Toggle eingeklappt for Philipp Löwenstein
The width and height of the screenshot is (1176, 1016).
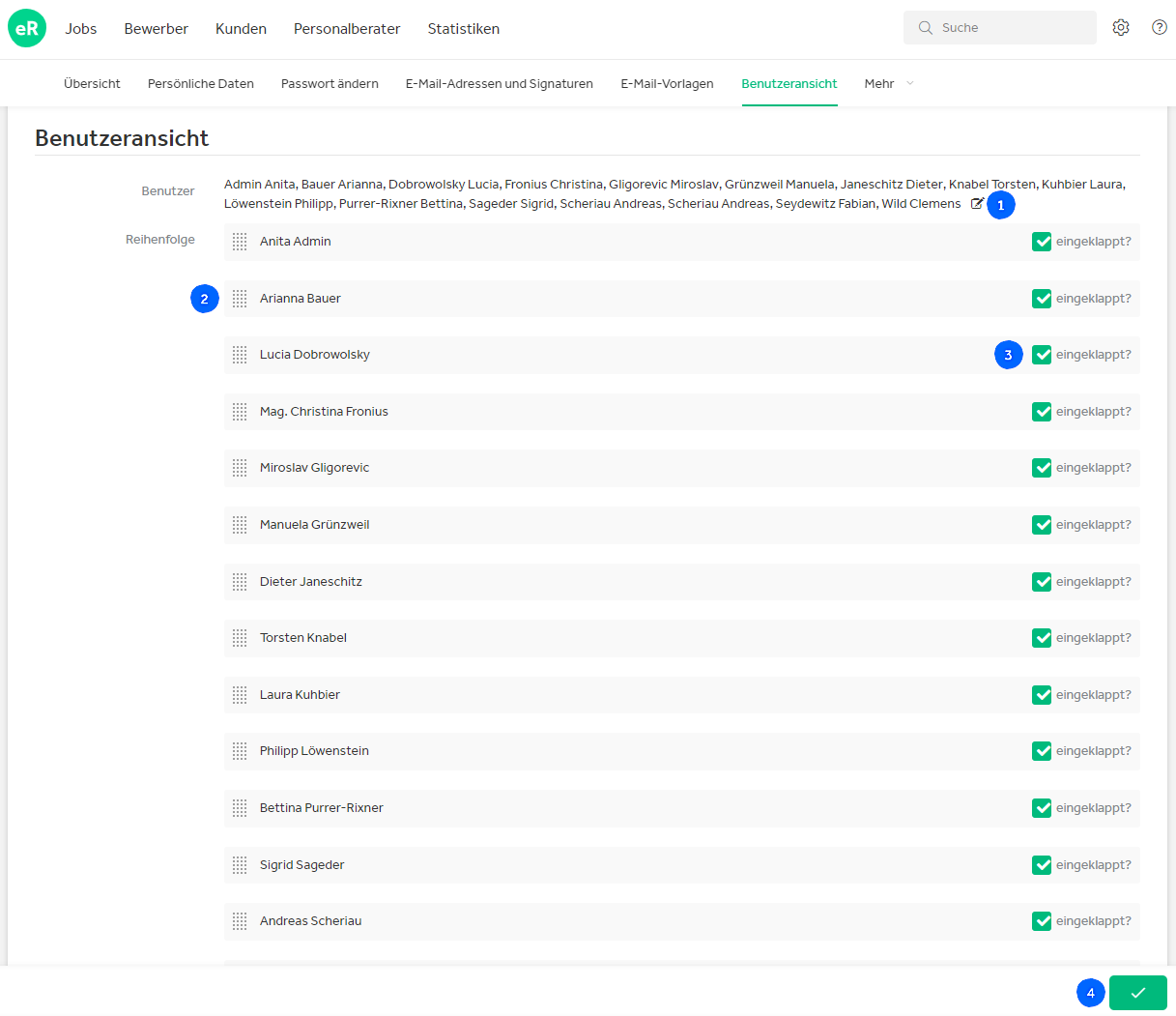tap(1042, 751)
